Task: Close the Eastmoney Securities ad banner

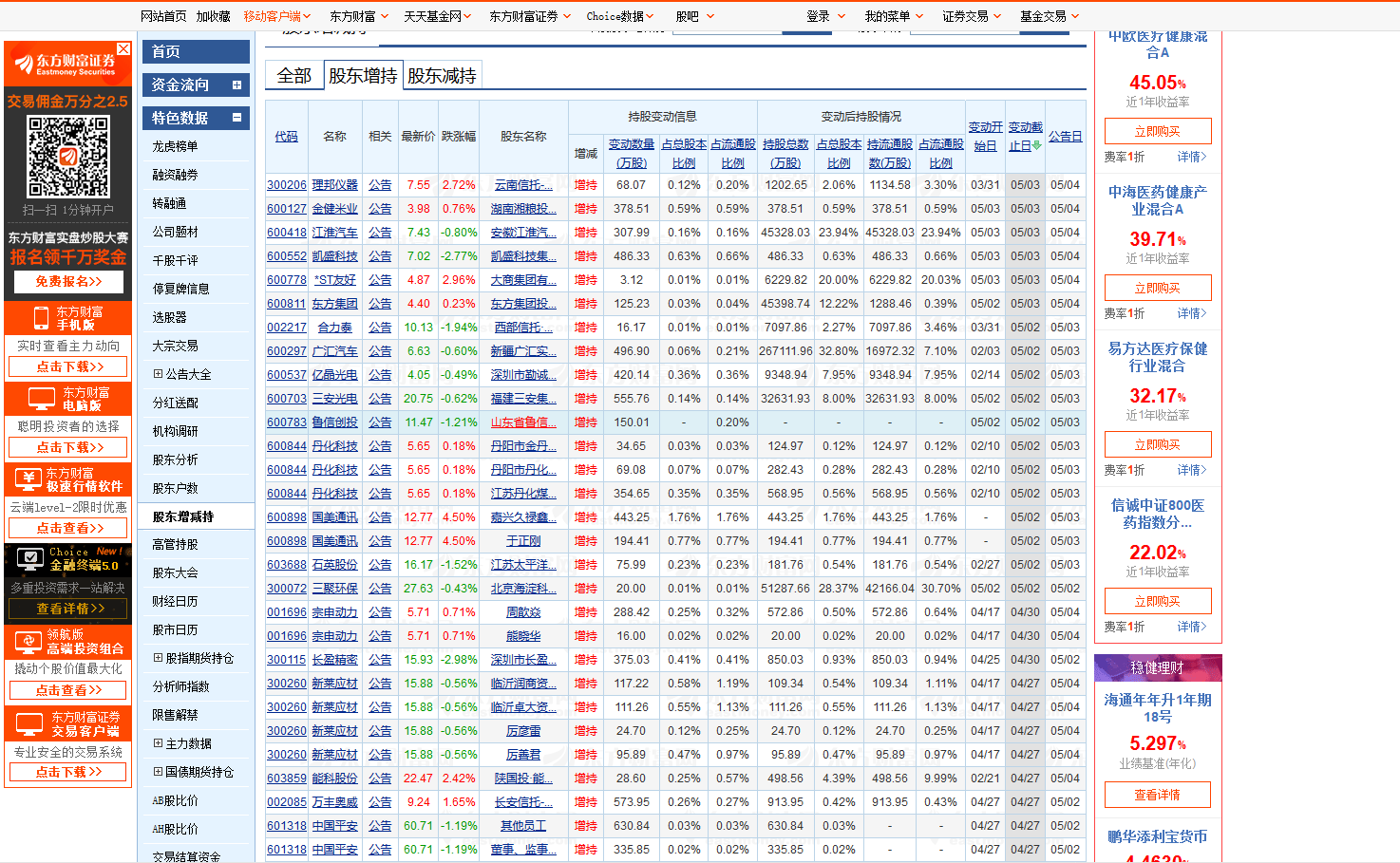Action: pos(123,48)
